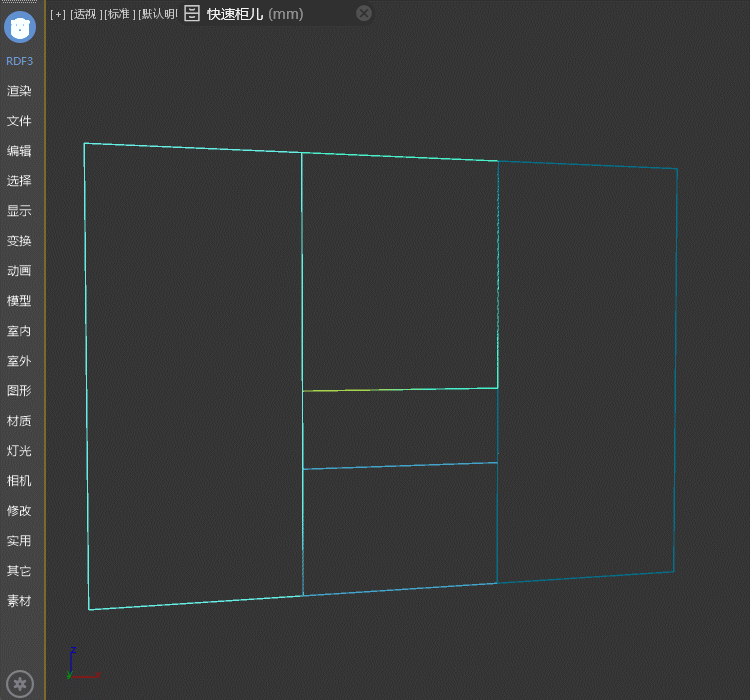Click the bear logo icon at top
The height and width of the screenshot is (700, 750).
pyautogui.click(x=20, y=27)
